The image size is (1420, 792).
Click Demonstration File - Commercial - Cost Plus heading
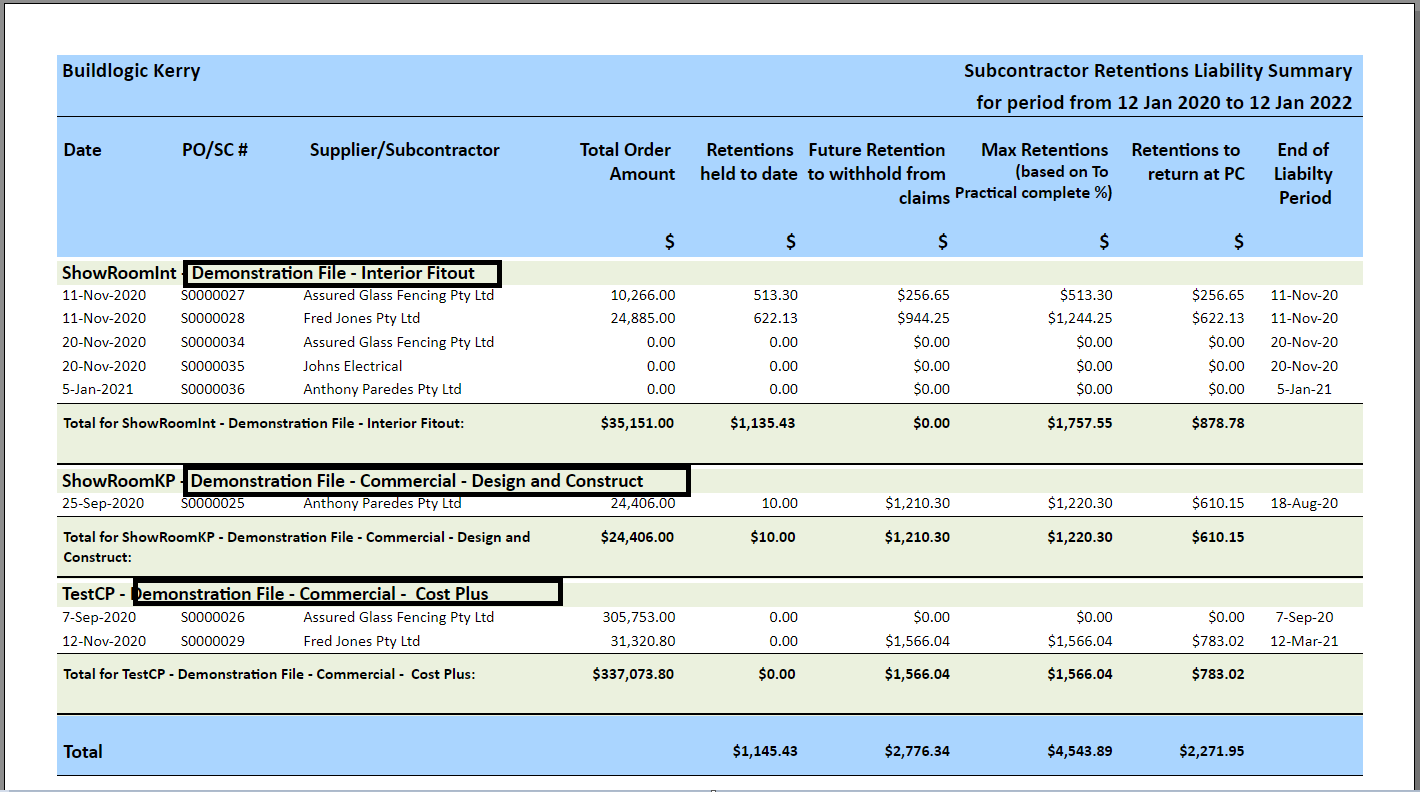(310, 594)
